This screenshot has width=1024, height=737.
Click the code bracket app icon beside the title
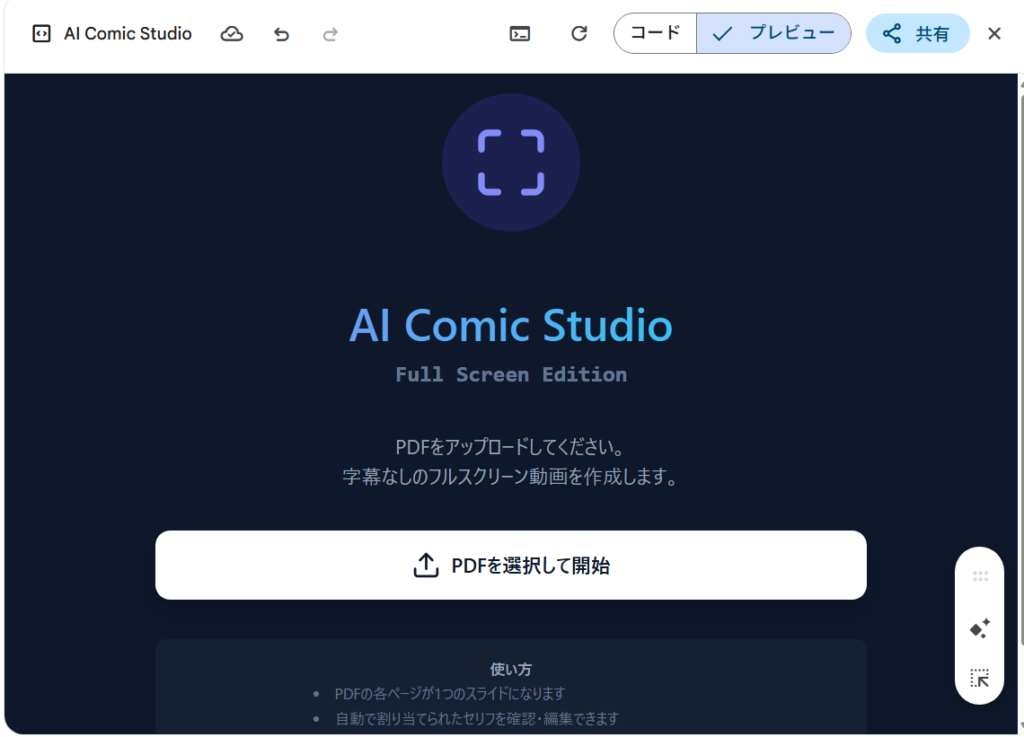[x=41, y=34]
